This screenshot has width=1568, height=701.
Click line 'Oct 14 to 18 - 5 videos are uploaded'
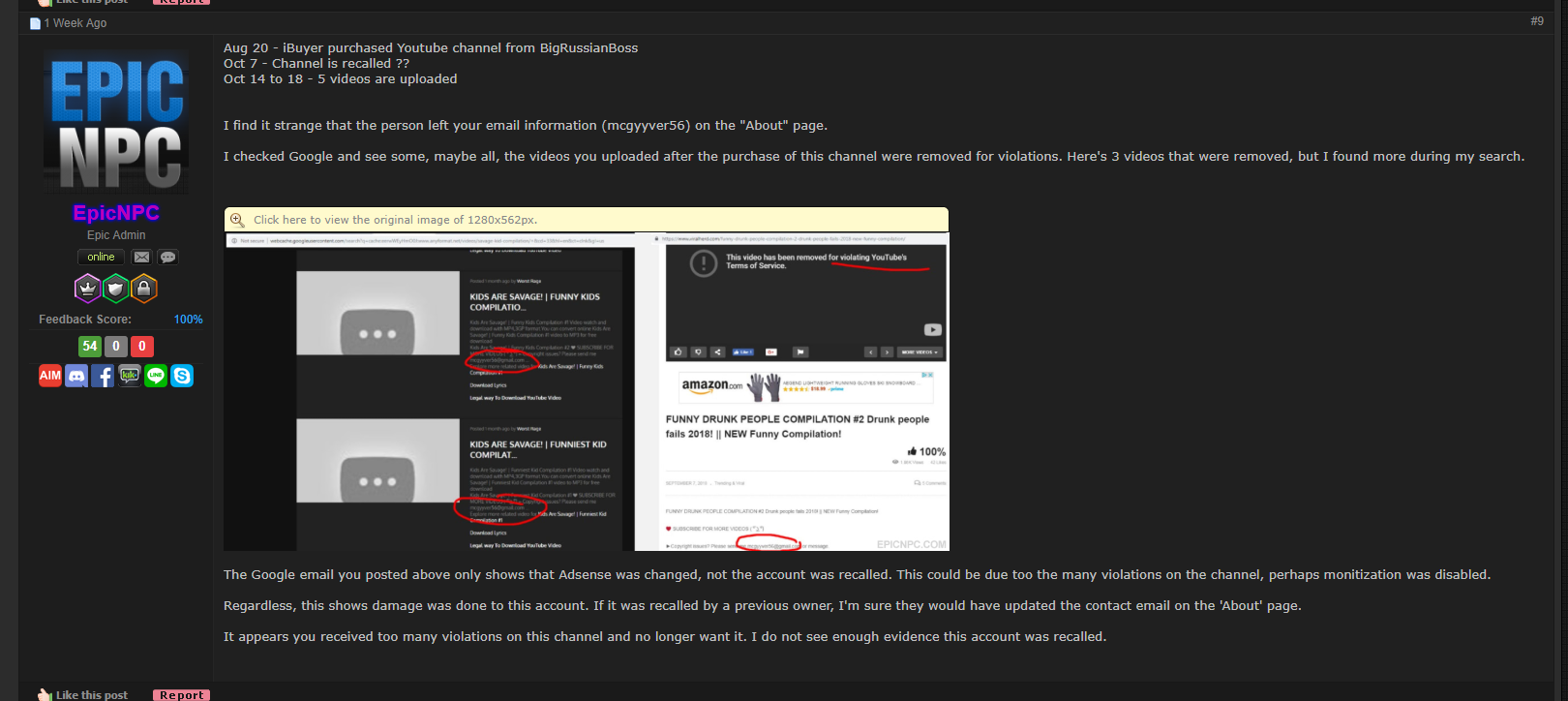[340, 78]
